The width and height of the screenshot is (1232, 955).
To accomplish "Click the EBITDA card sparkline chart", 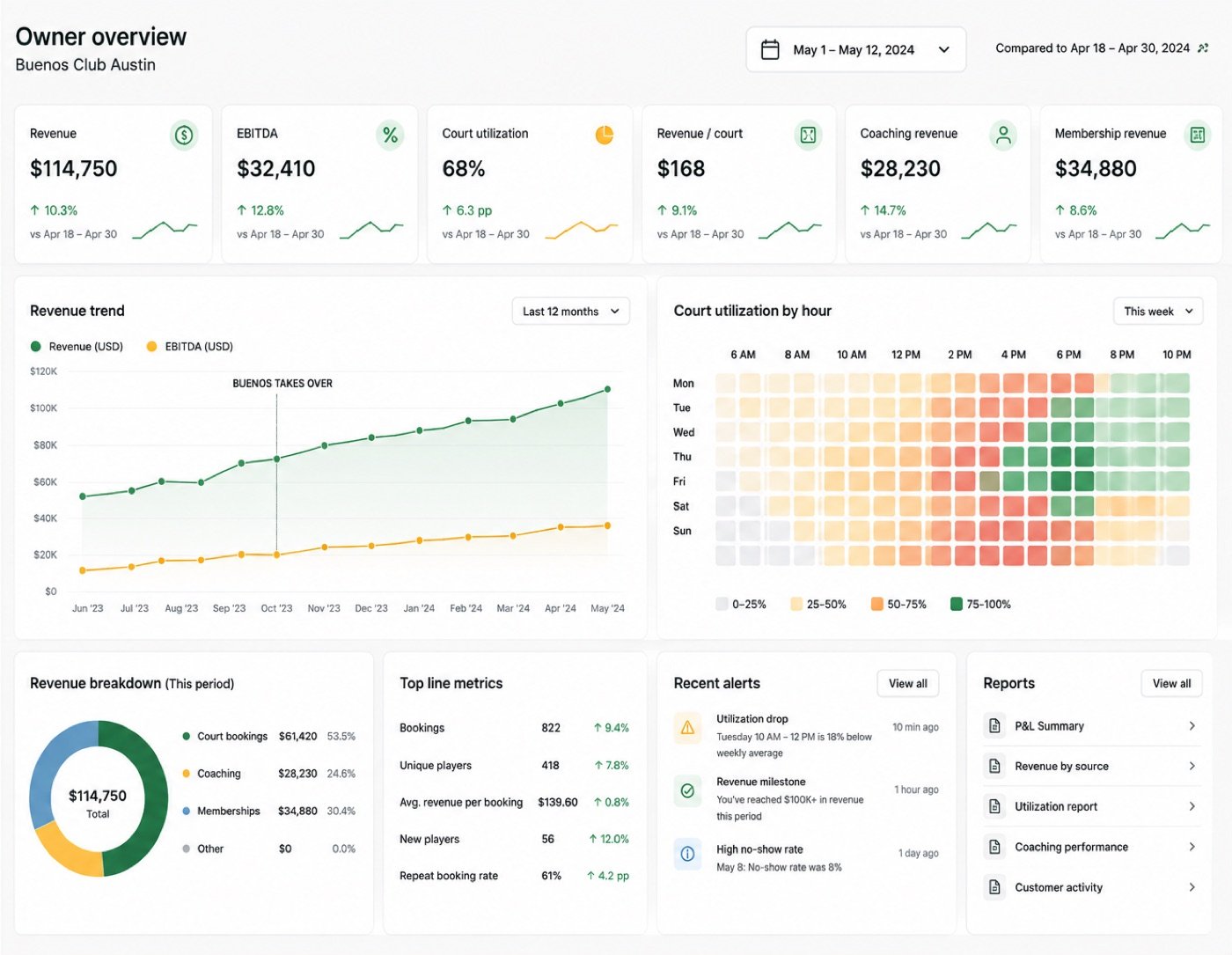I will (x=371, y=230).
